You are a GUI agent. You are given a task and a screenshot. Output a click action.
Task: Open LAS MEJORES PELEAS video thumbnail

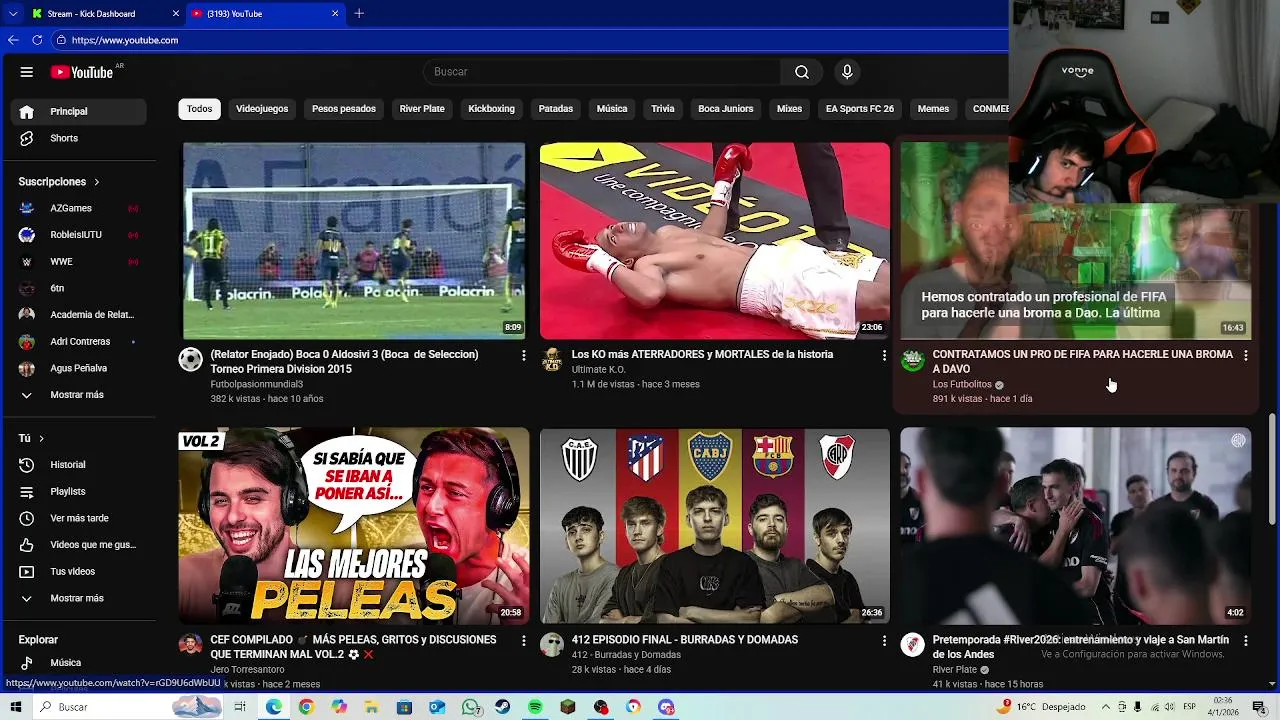point(354,526)
